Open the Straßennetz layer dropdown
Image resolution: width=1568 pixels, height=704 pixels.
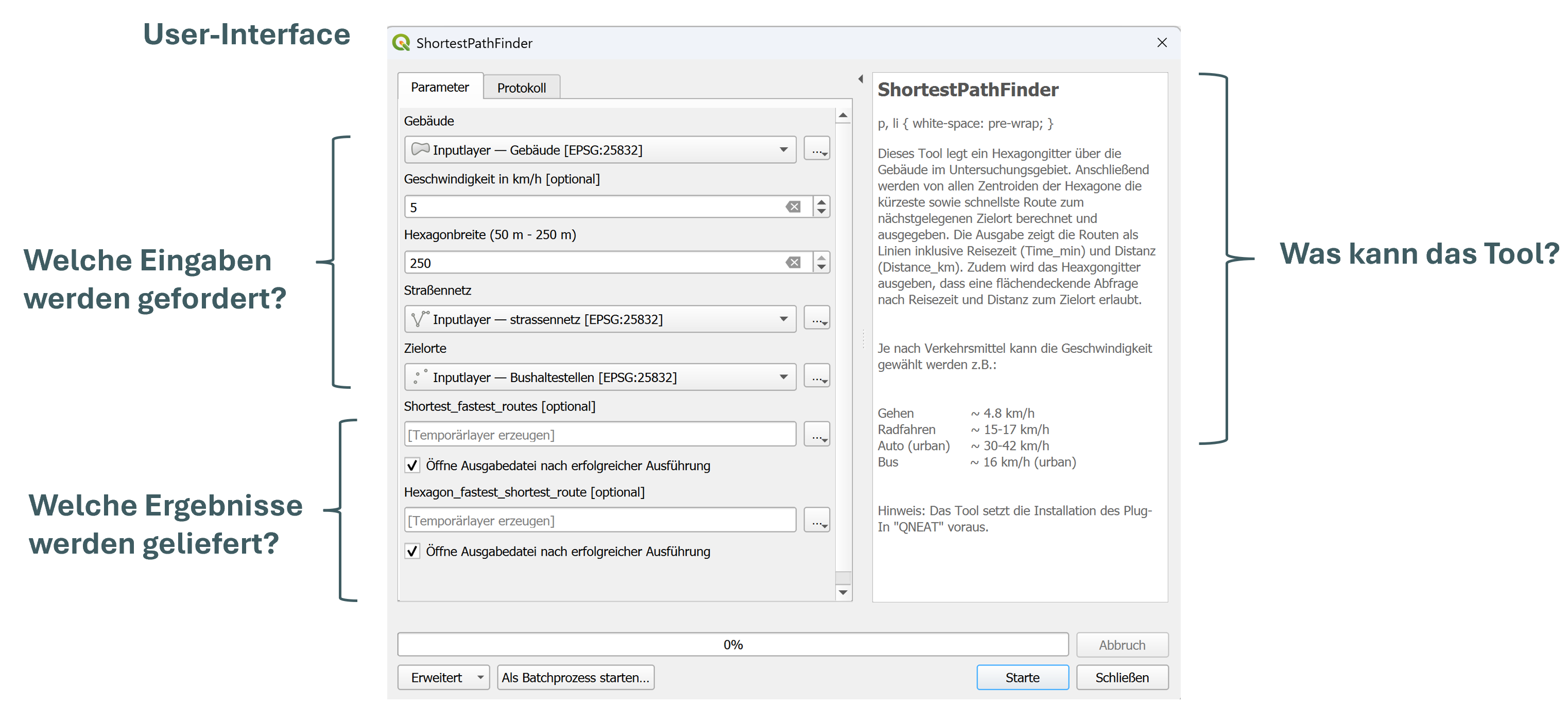pos(783,319)
